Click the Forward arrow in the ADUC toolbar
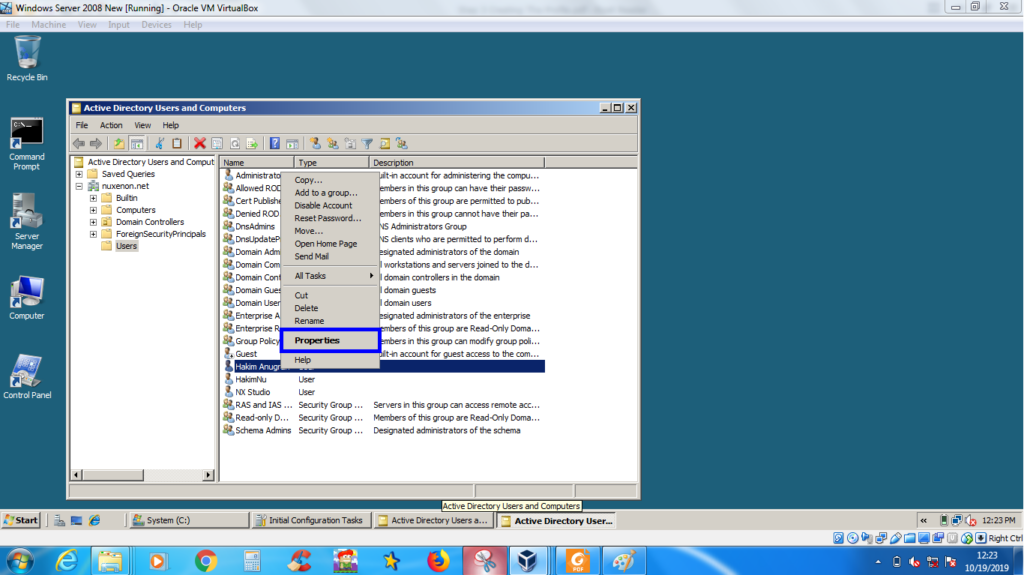Screen dimensions: 1024x575 pos(96,143)
